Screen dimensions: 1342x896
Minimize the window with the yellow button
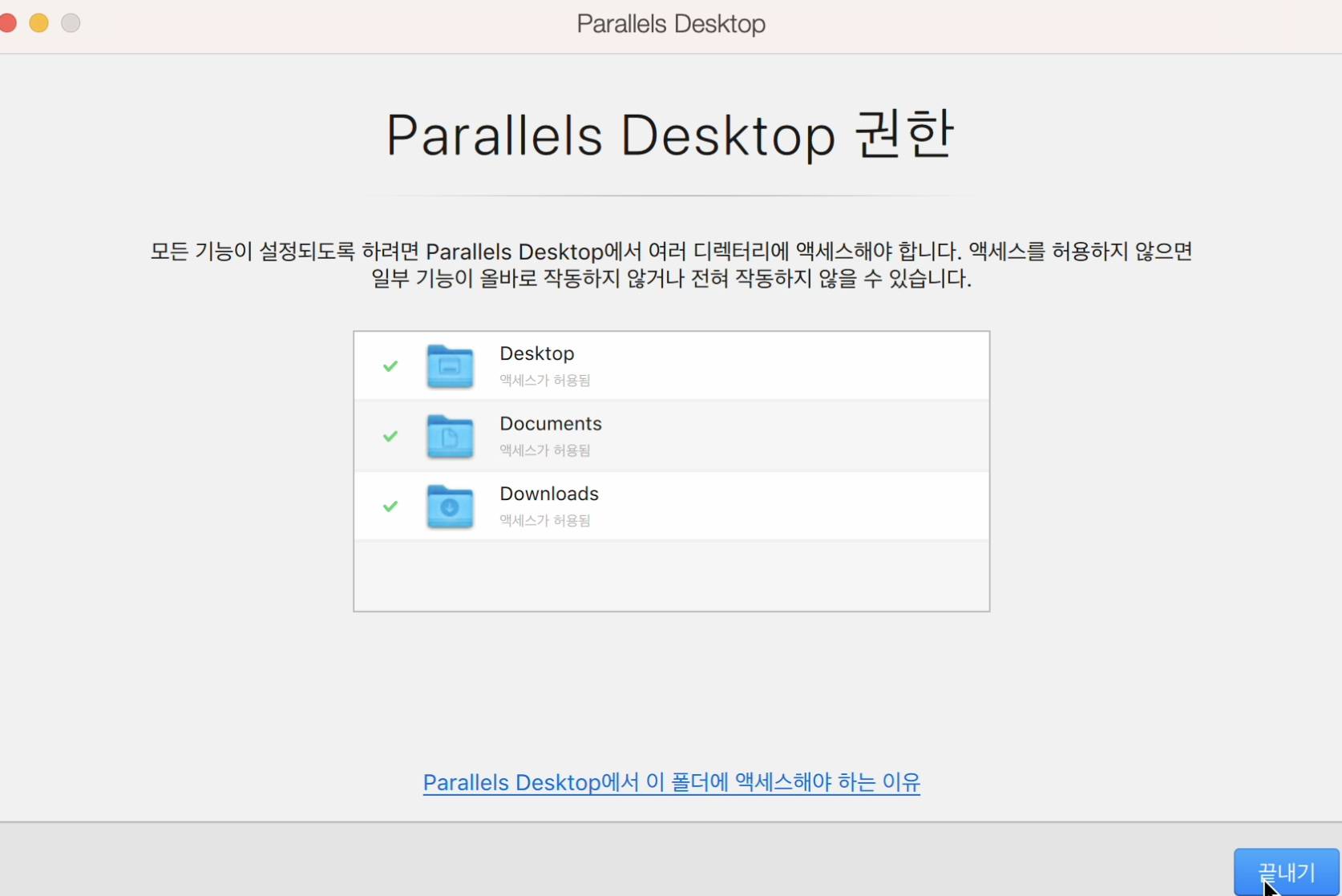point(39,22)
